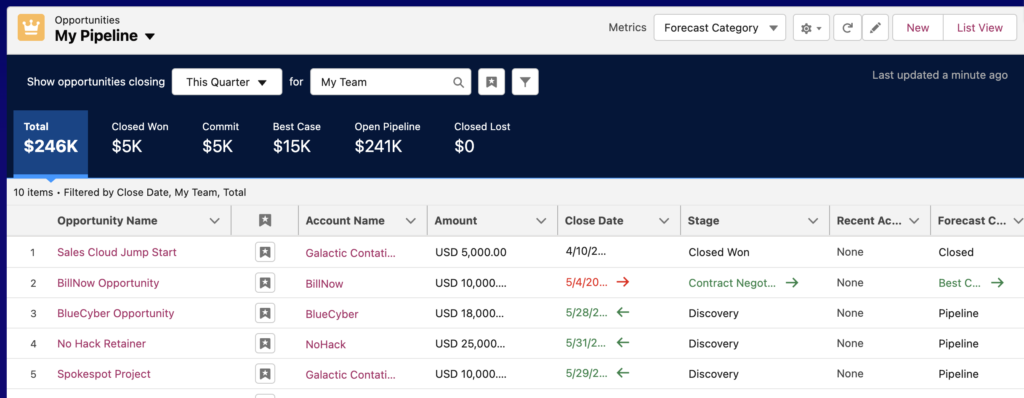Open the BillNow account link
This screenshot has width=1024, height=398.
pyautogui.click(x=324, y=284)
